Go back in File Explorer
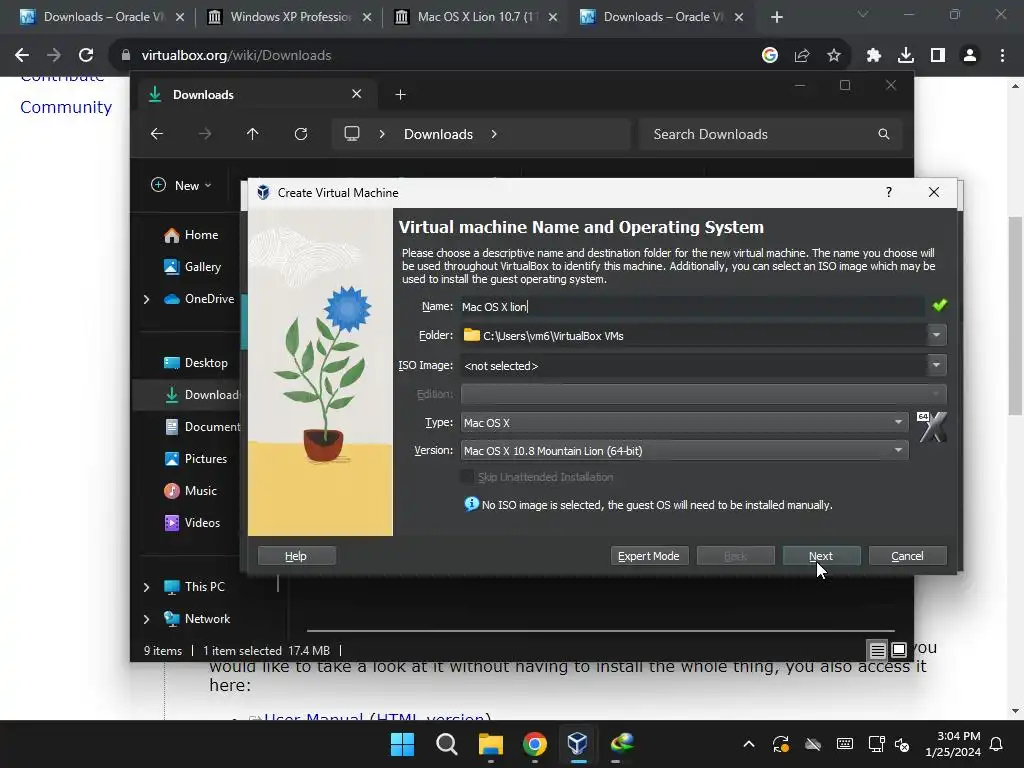1024x768 pixels. tap(157, 134)
